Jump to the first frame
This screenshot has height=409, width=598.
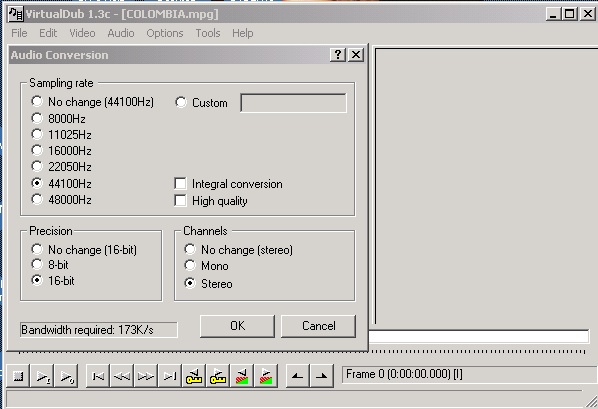tap(98, 377)
